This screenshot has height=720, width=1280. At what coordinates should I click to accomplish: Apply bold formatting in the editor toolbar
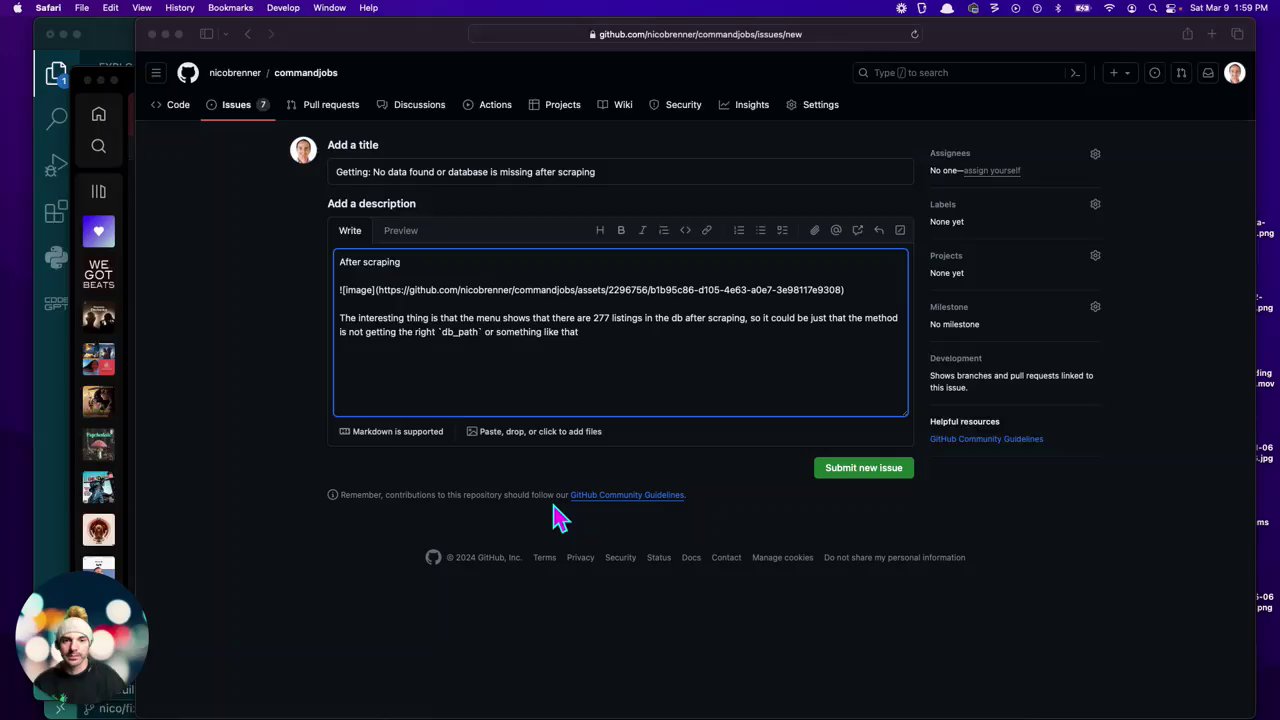coord(621,230)
